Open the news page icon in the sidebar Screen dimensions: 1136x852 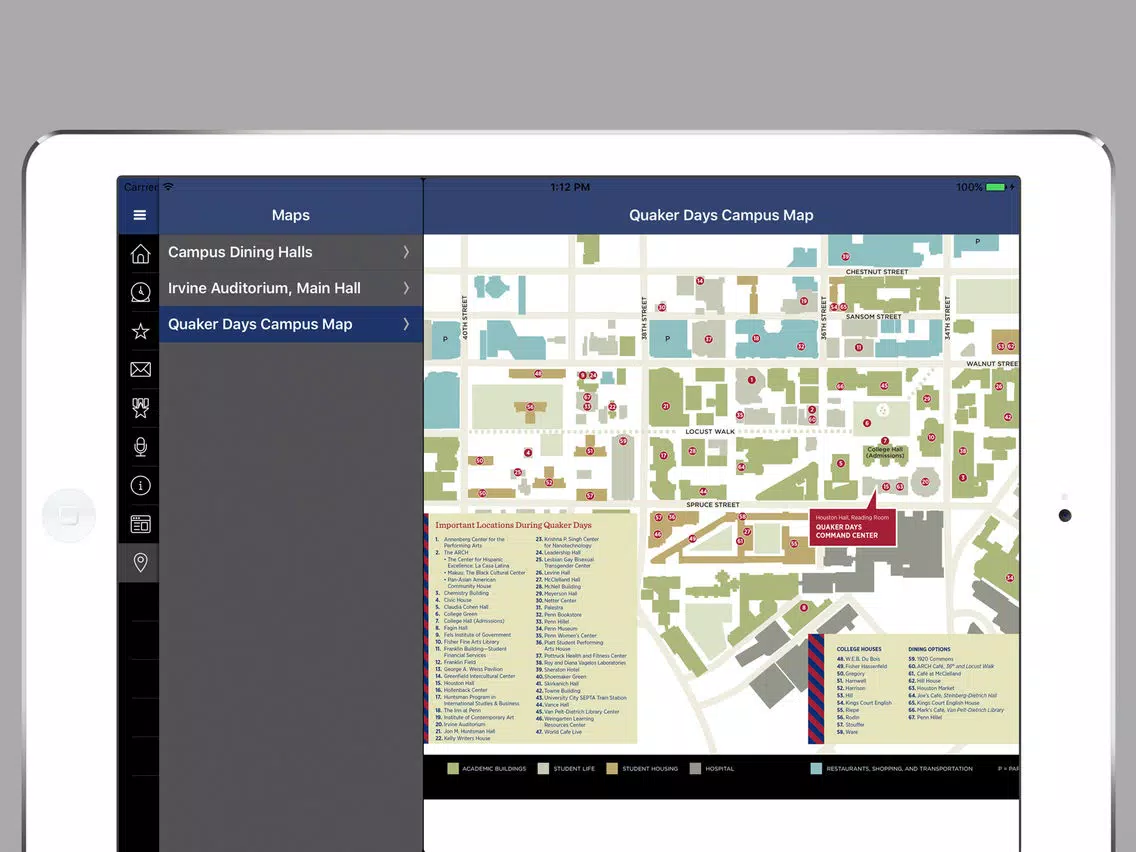click(x=141, y=524)
